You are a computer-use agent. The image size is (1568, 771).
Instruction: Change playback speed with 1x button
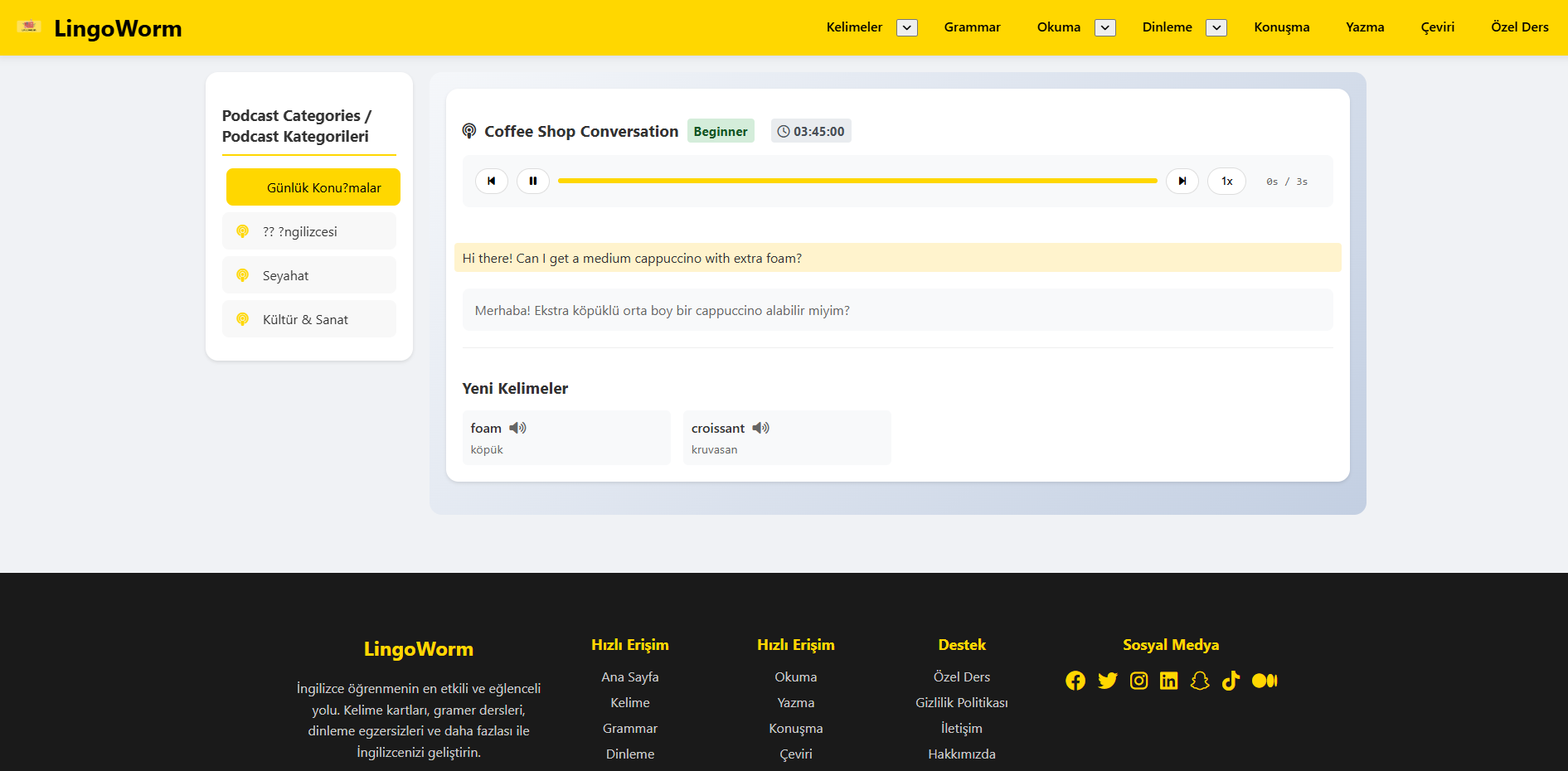pos(1226,181)
